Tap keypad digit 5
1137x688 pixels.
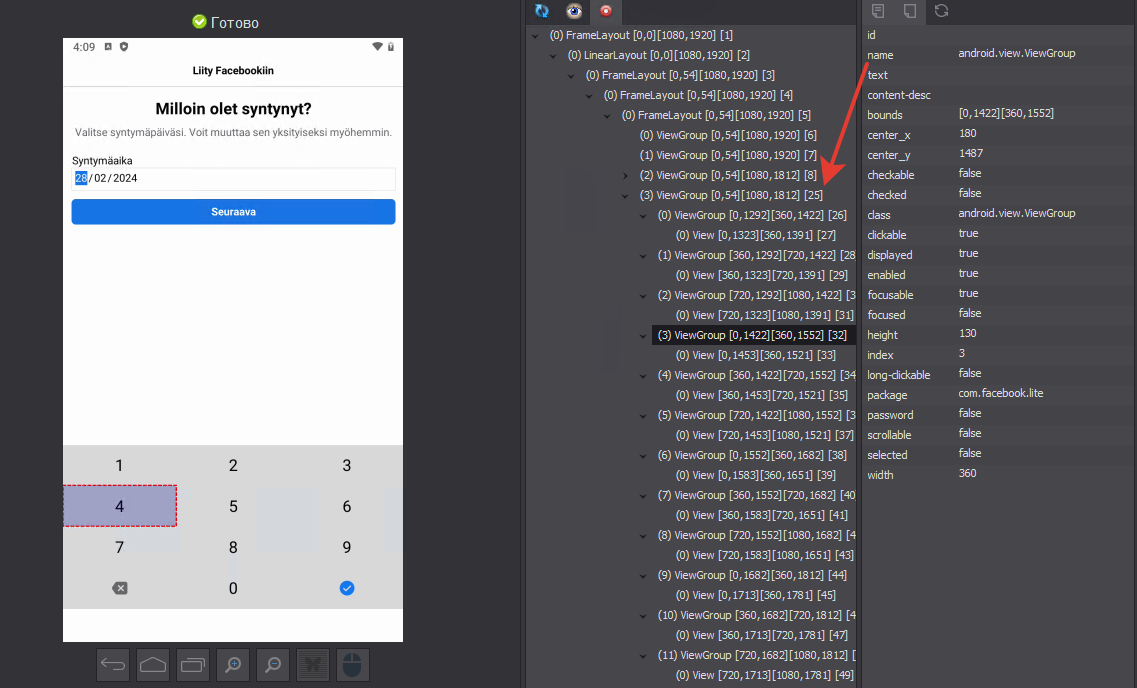coord(233,506)
